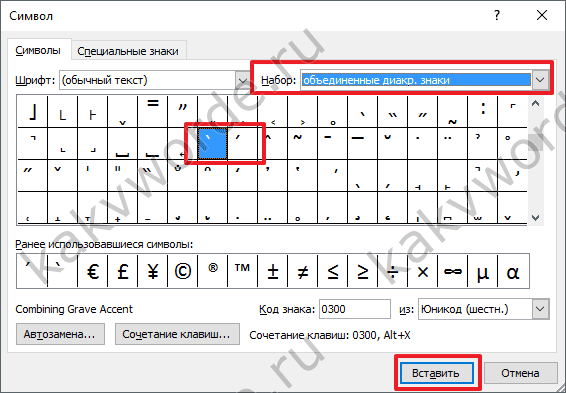
Task: Click the Отмена button
Action: [x=520, y=373]
